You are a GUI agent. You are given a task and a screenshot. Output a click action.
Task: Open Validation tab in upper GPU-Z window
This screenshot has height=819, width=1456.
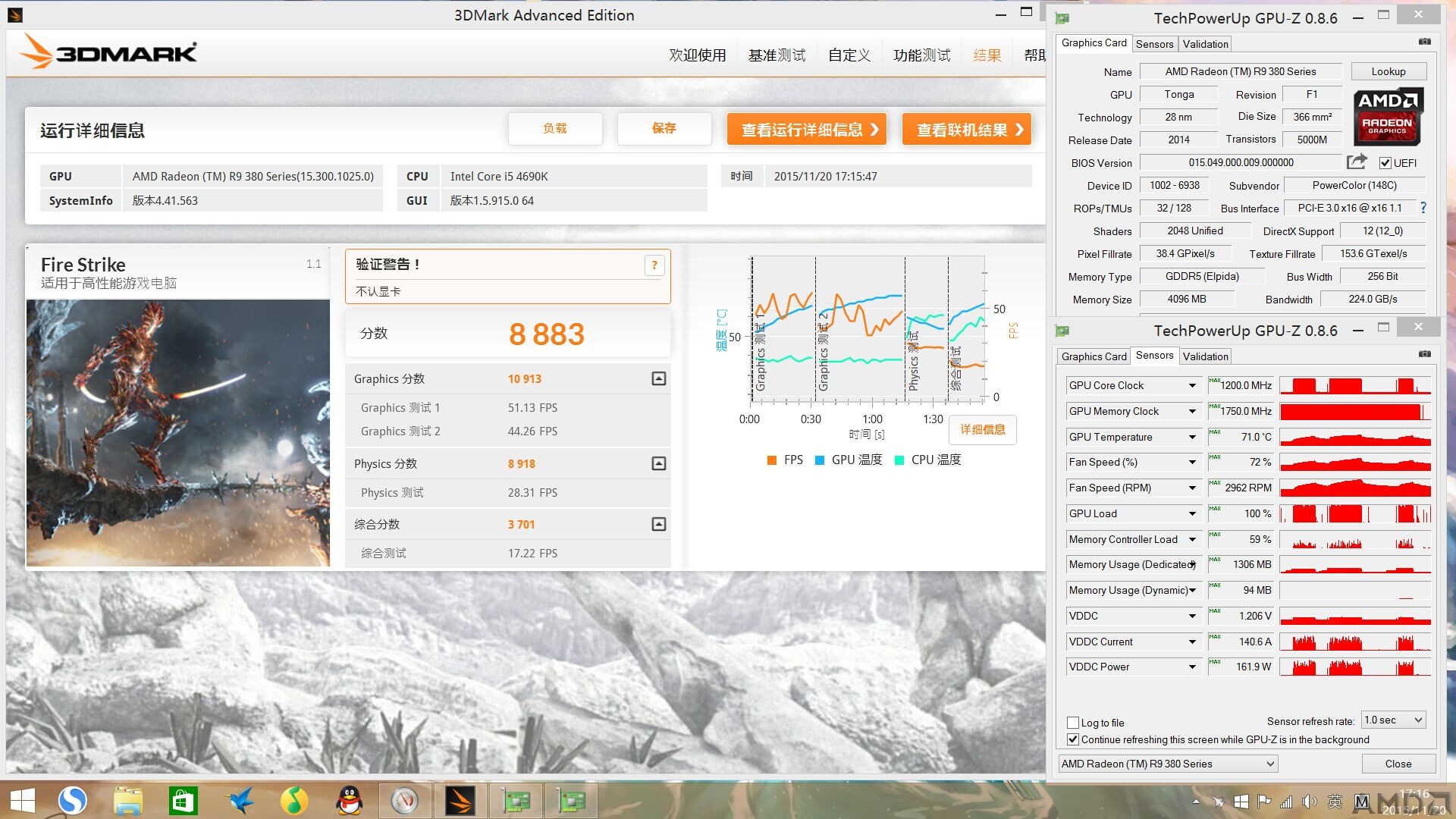pyautogui.click(x=1205, y=44)
